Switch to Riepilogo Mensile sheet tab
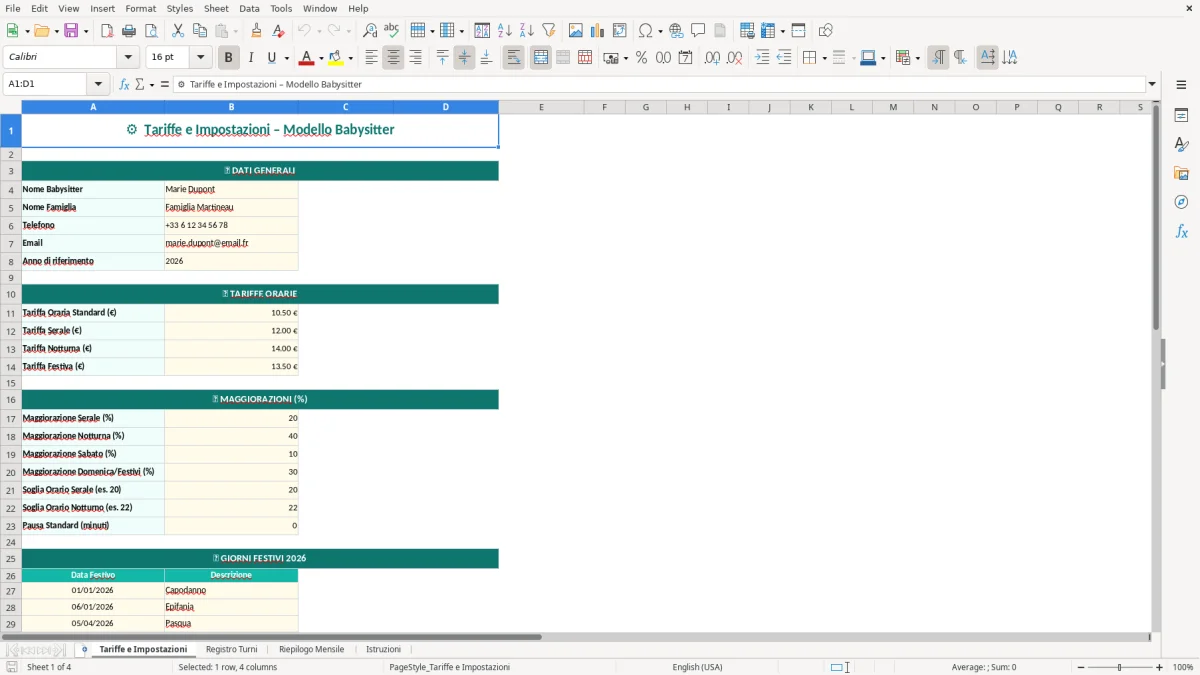This screenshot has height=675, width=1200. [311, 649]
